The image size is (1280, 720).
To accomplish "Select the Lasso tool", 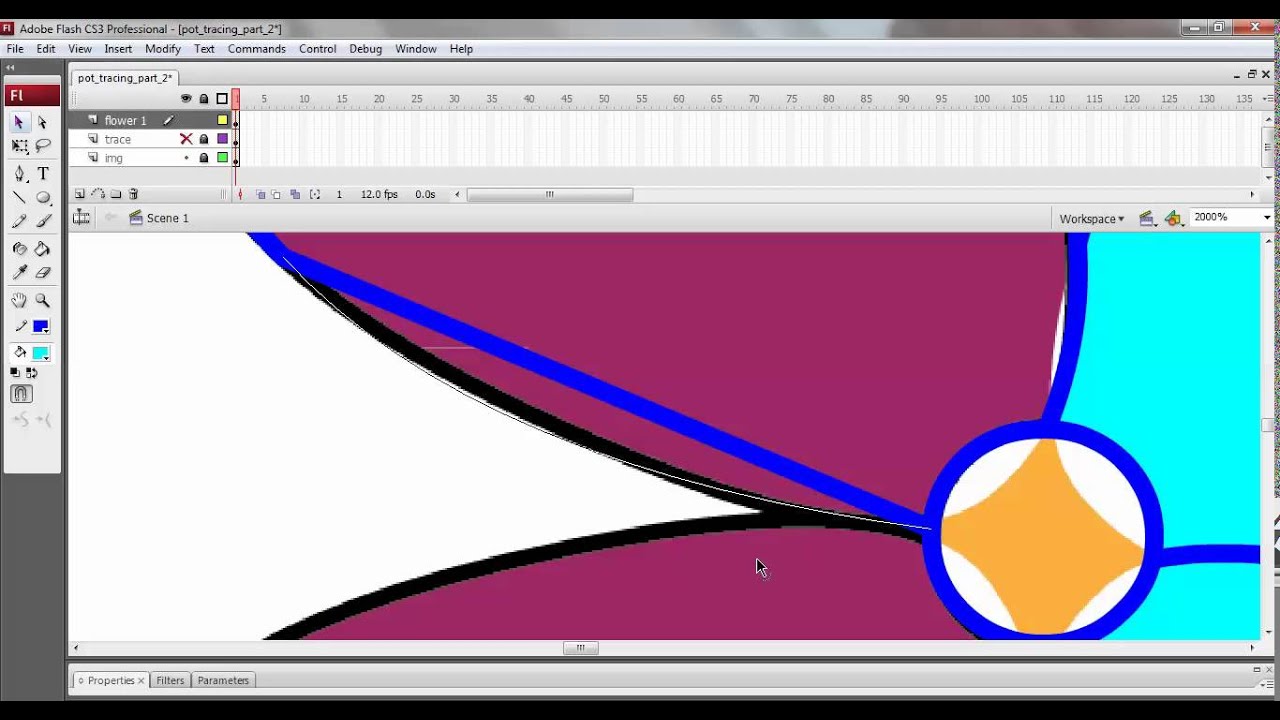I will click(x=43, y=146).
